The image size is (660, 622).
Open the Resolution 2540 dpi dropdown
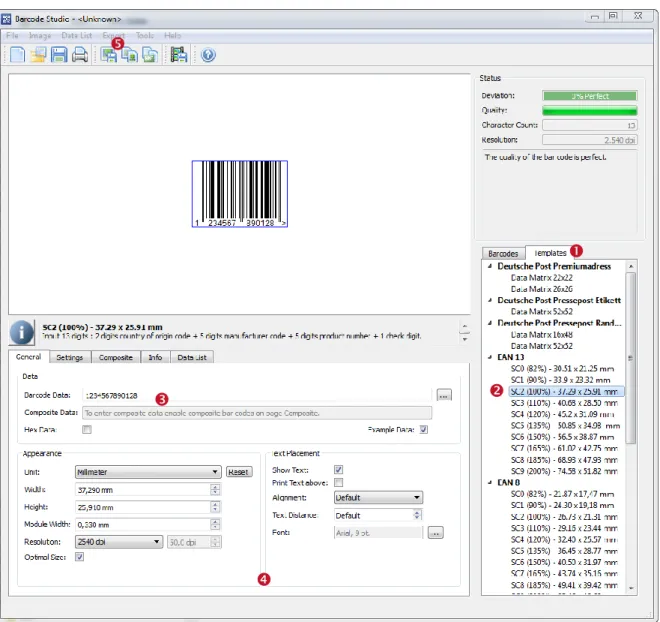pyautogui.click(x=119, y=542)
